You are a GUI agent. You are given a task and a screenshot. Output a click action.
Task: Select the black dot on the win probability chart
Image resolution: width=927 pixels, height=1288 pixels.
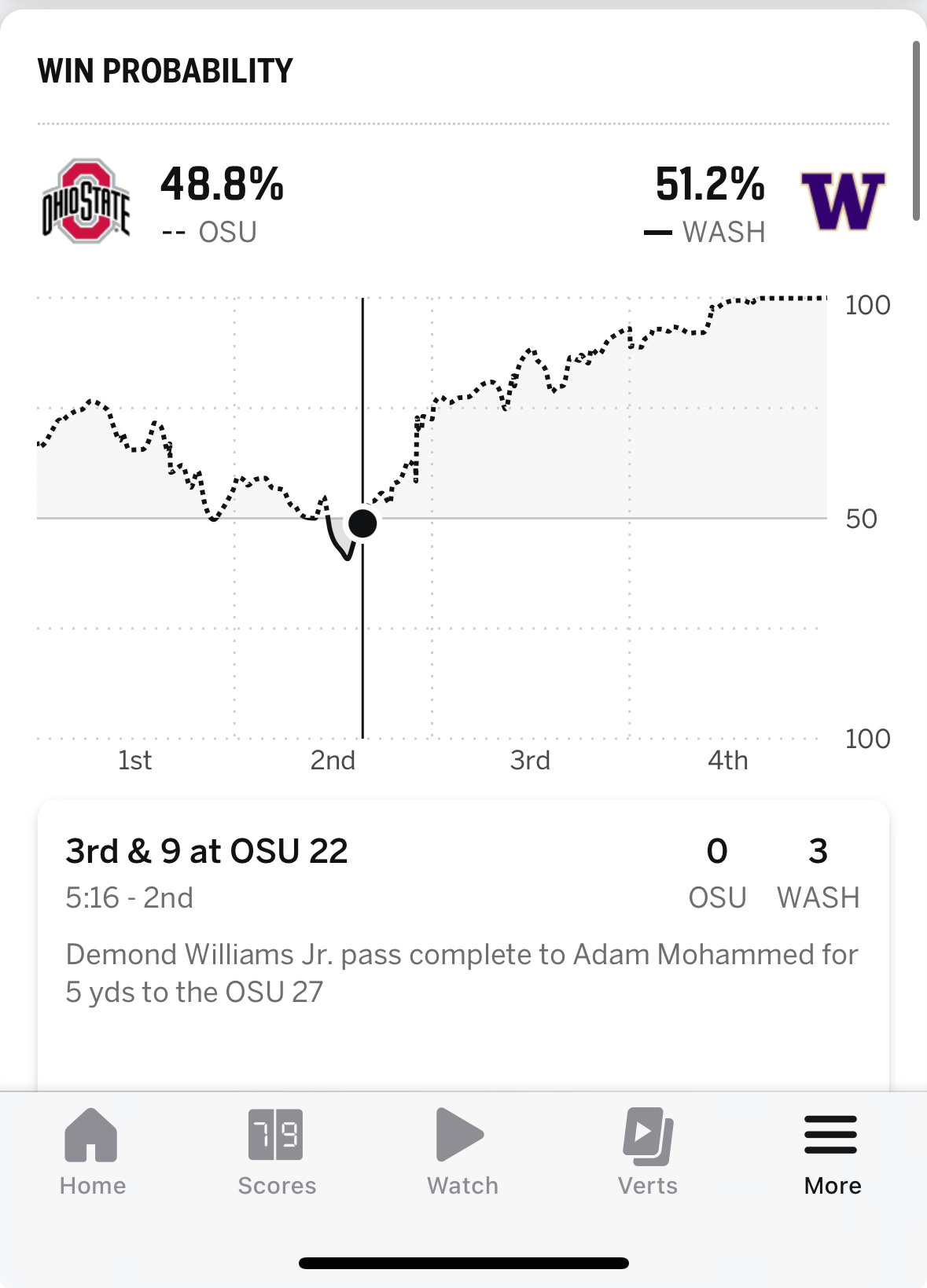point(362,523)
